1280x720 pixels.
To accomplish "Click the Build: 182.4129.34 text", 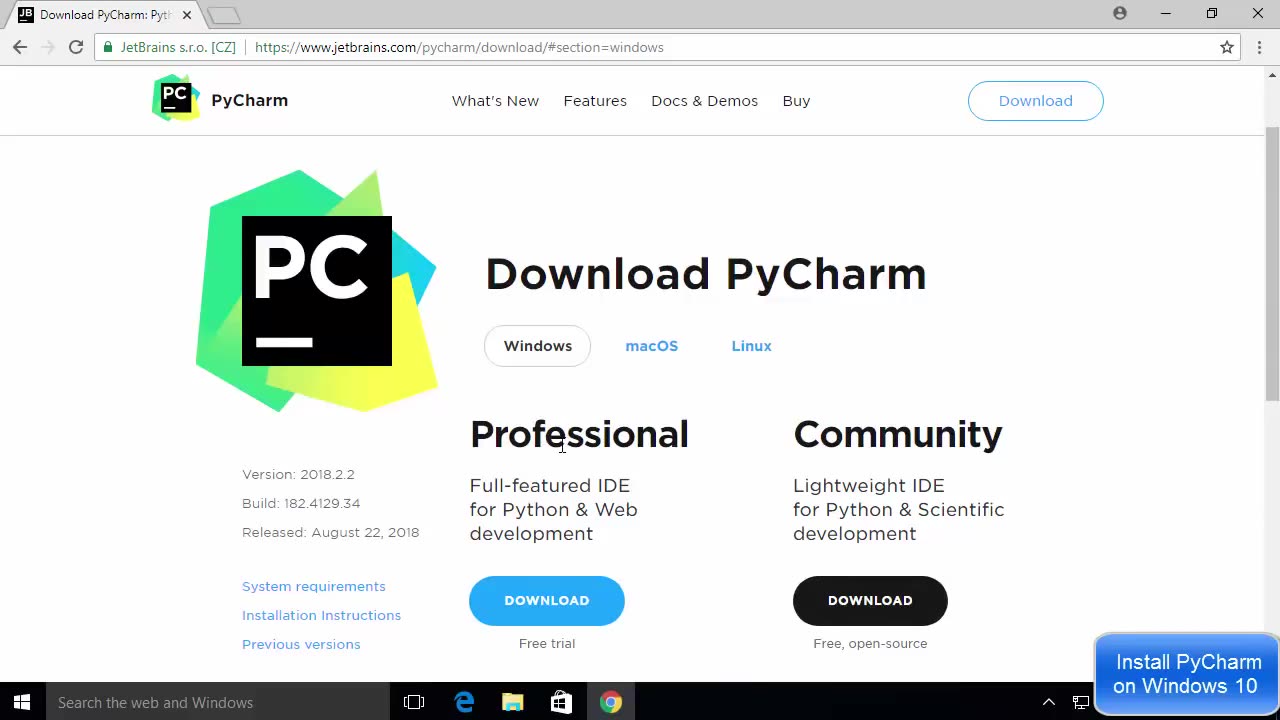I will click(301, 503).
